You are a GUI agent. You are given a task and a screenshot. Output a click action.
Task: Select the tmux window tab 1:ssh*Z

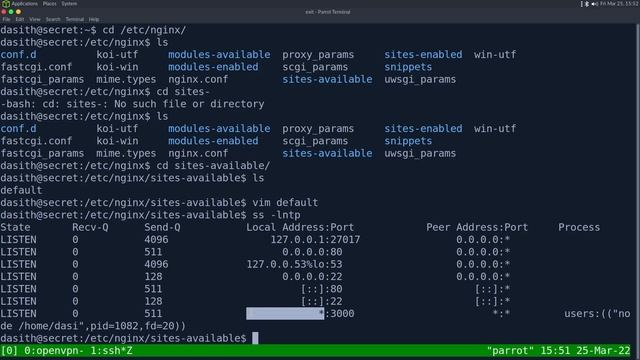pyautogui.click(x=111, y=351)
